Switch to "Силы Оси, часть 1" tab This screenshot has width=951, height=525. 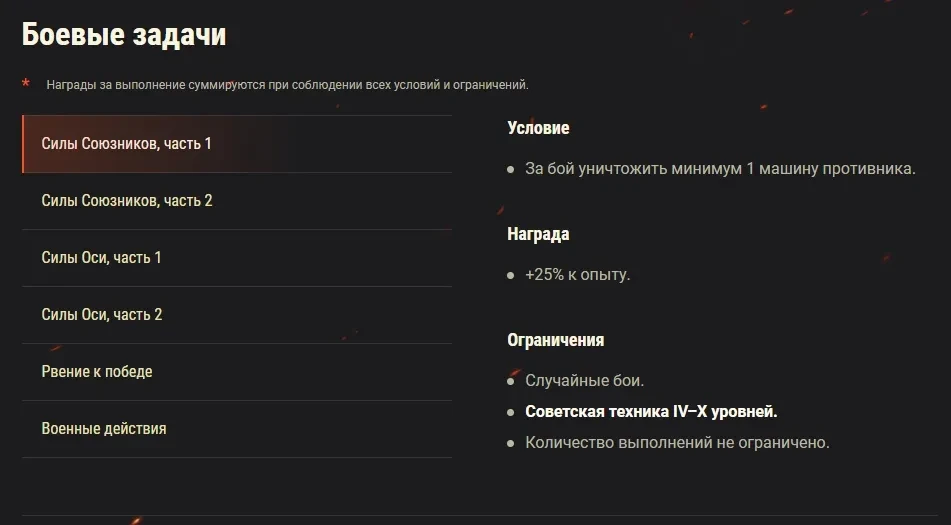point(101,258)
